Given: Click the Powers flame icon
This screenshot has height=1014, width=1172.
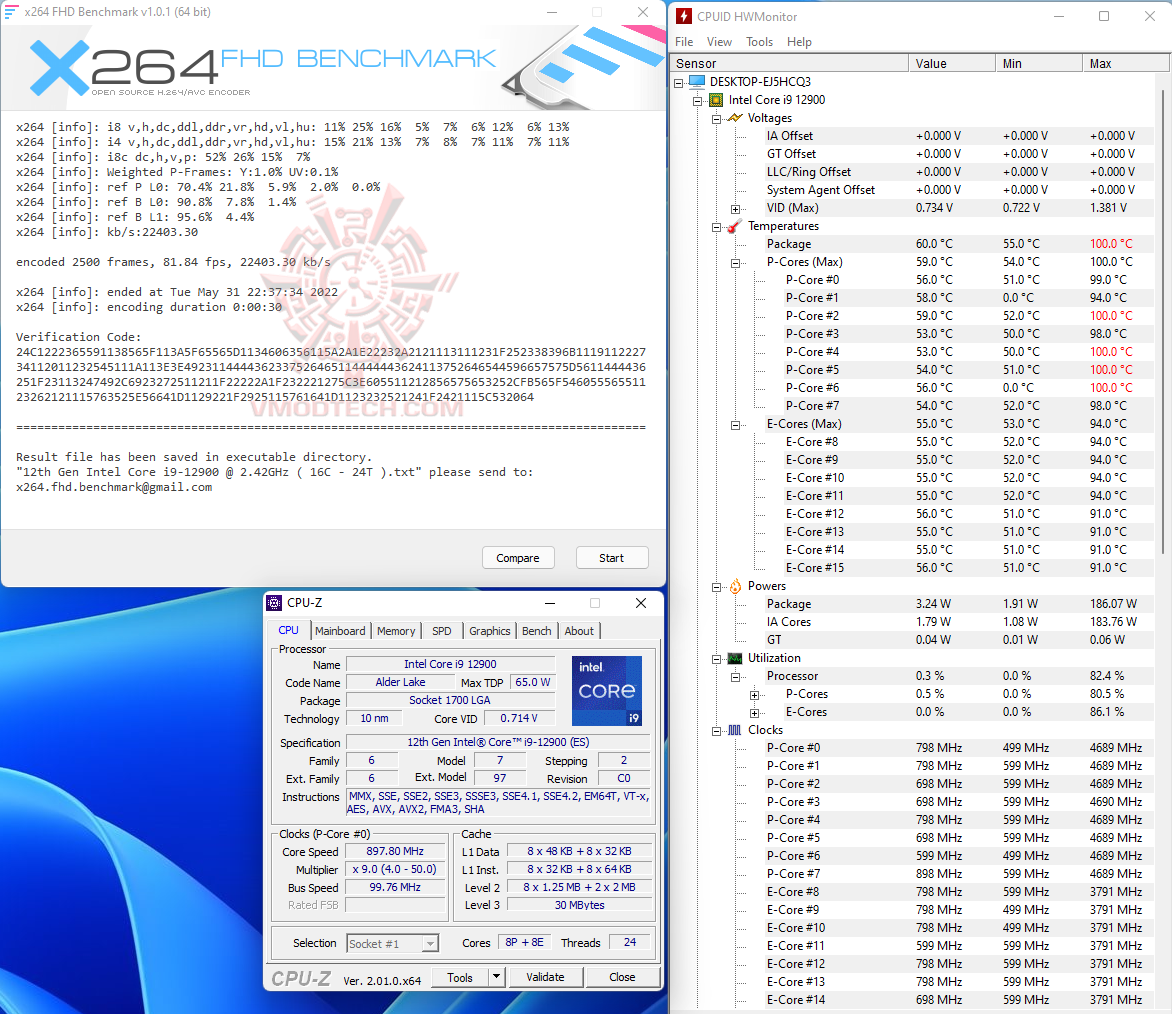Looking at the screenshot, I should click(734, 586).
